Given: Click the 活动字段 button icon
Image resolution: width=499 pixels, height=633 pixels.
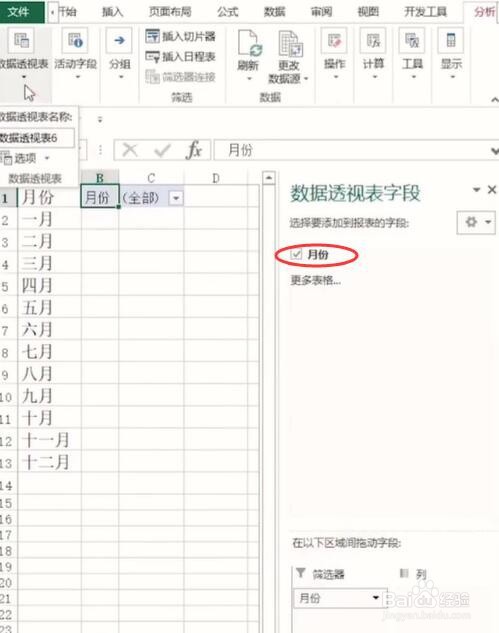Looking at the screenshot, I should coord(75,41).
